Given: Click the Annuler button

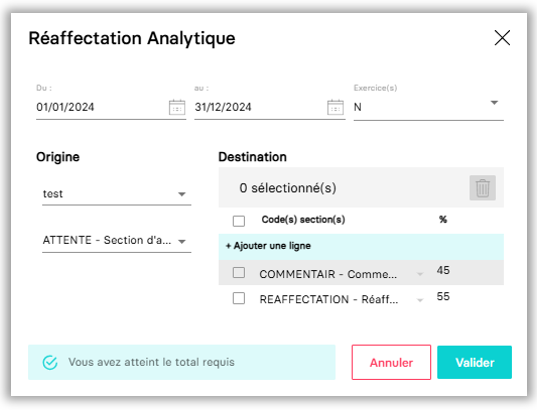Looking at the screenshot, I should coord(391,362).
